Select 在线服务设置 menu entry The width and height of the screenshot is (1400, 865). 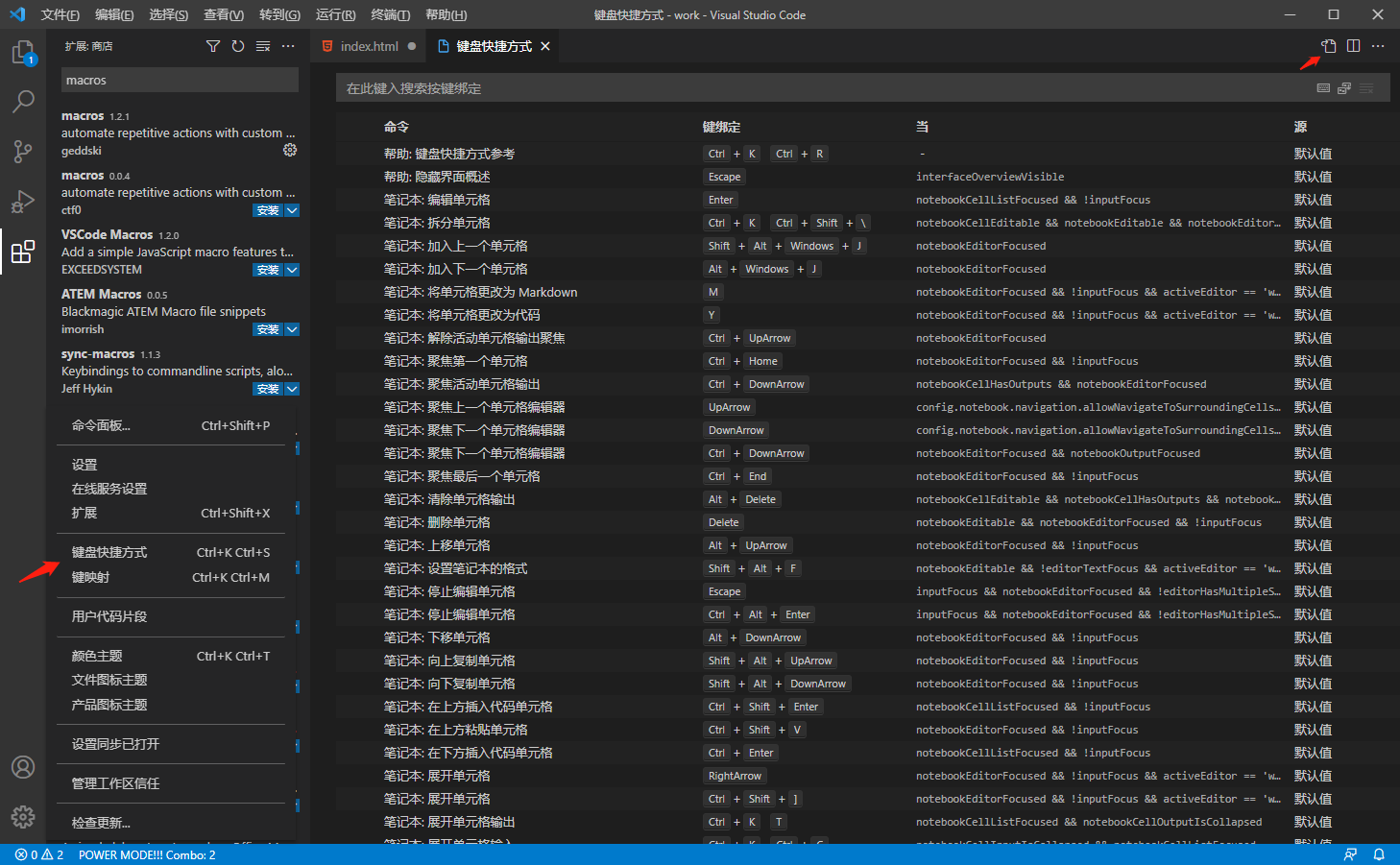pos(171,489)
